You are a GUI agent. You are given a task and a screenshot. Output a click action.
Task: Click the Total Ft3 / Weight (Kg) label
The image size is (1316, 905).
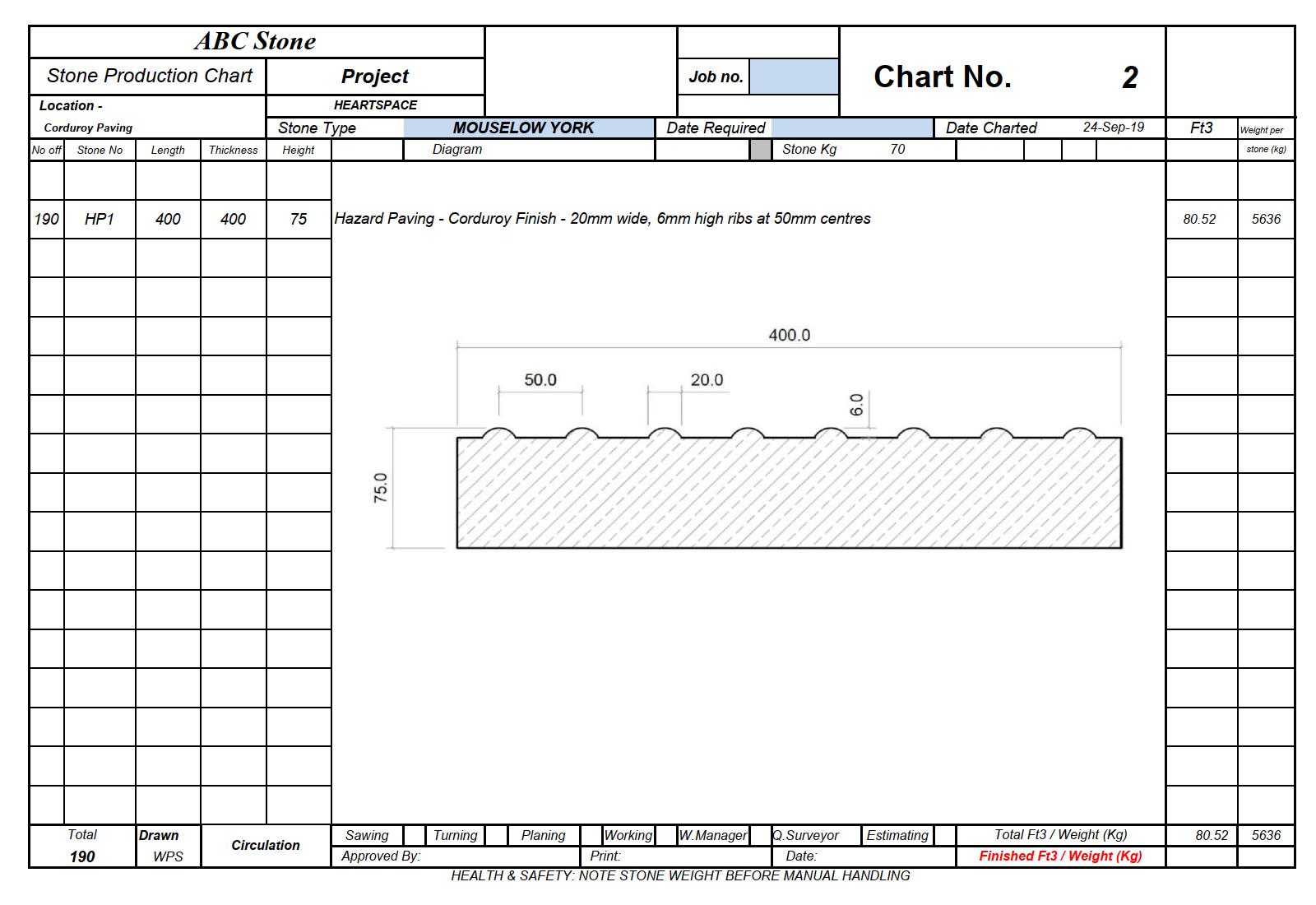pos(1060,834)
